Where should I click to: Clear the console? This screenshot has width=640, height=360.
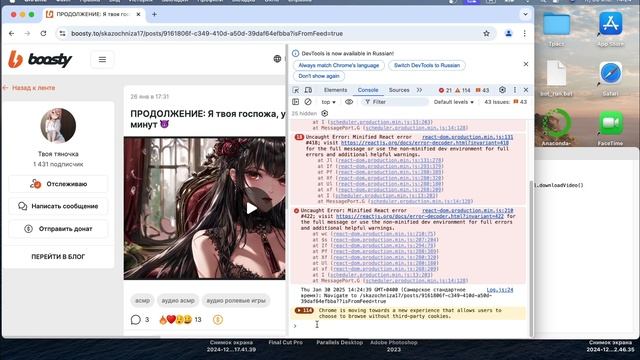click(x=308, y=102)
